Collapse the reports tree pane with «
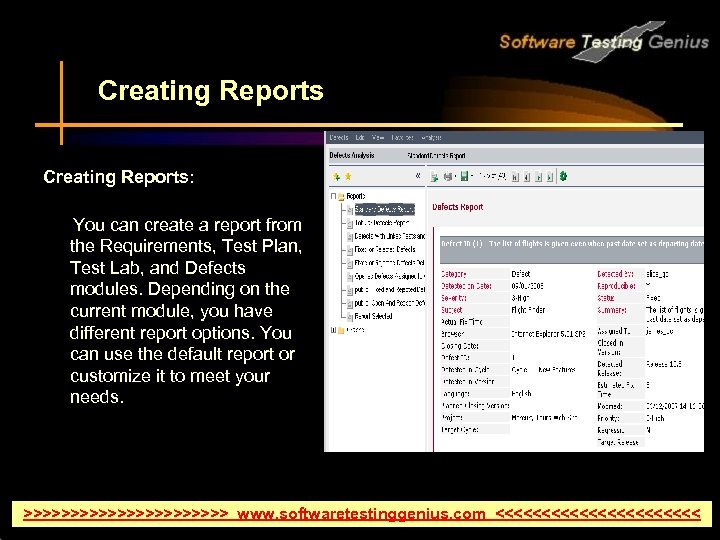Viewport: 720px width, 540px height. pyautogui.click(x=418, y=176)
